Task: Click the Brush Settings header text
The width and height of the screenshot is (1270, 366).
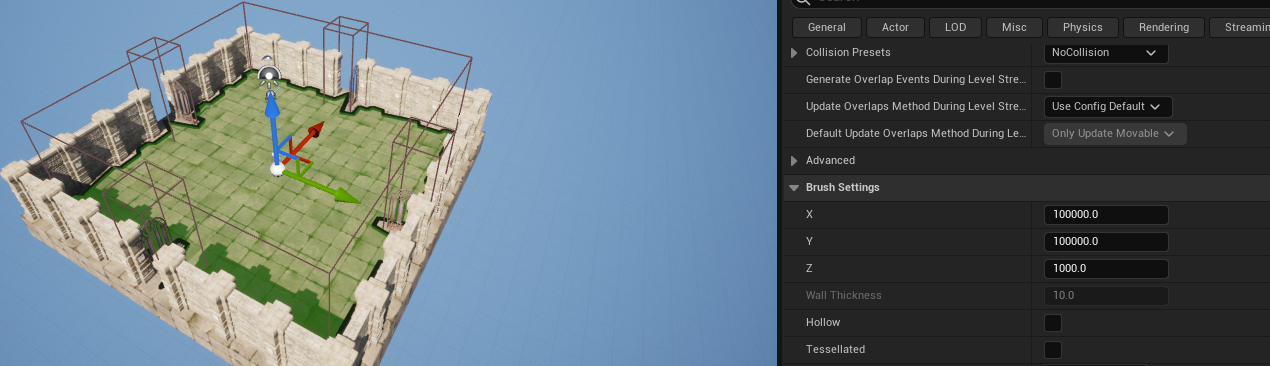Action: pyautogui.click(x=842, y=187)
